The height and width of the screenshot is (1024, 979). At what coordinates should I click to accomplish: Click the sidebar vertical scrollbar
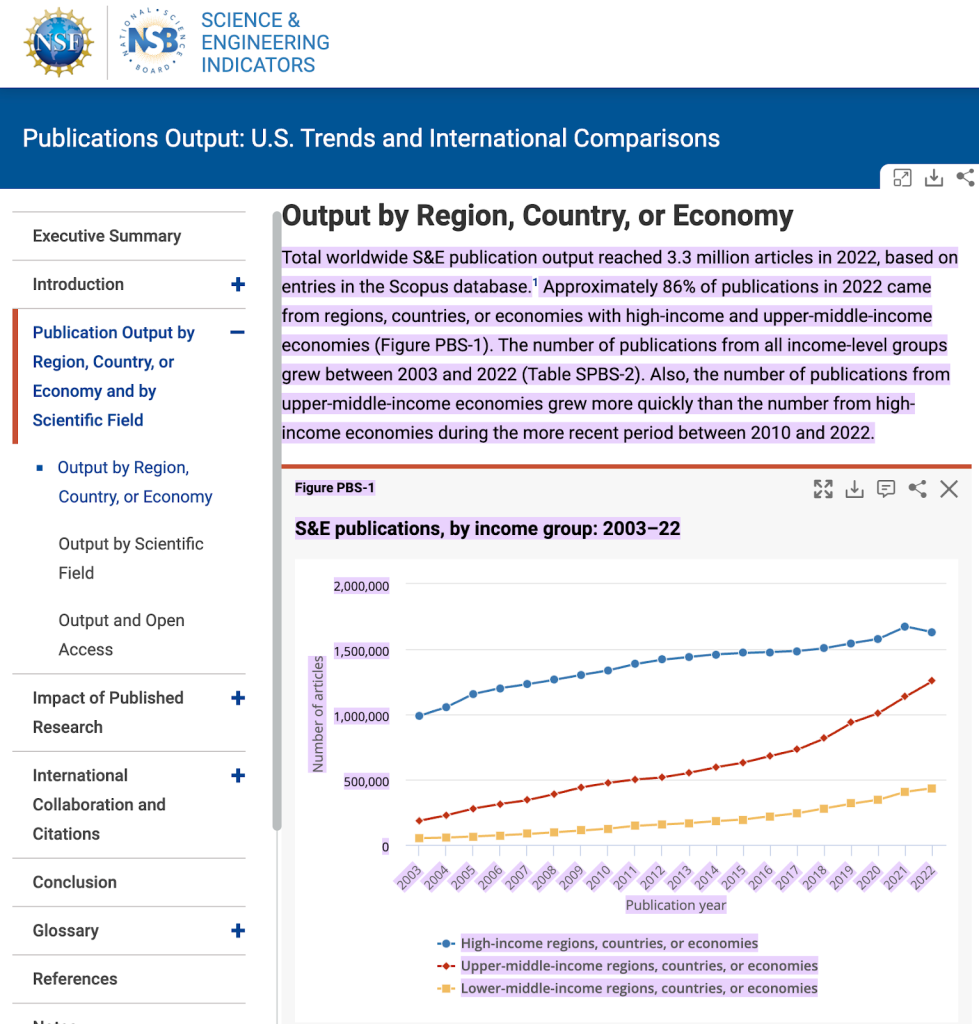click(277, 520)
